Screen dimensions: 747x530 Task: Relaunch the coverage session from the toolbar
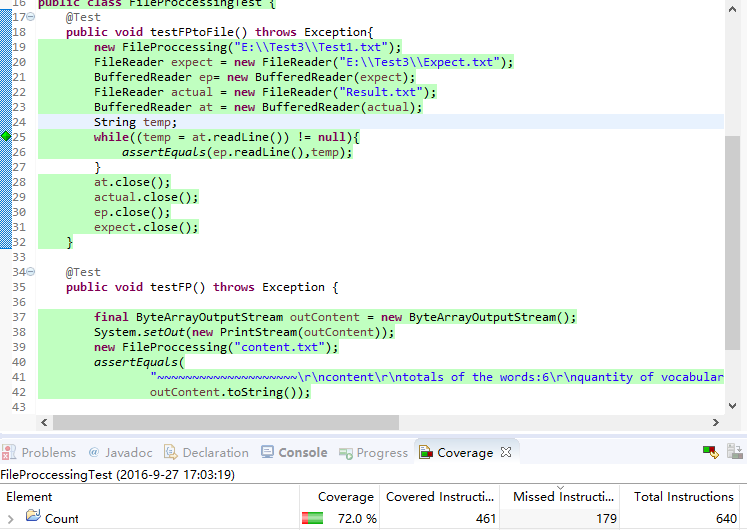(x=710, y=452)
